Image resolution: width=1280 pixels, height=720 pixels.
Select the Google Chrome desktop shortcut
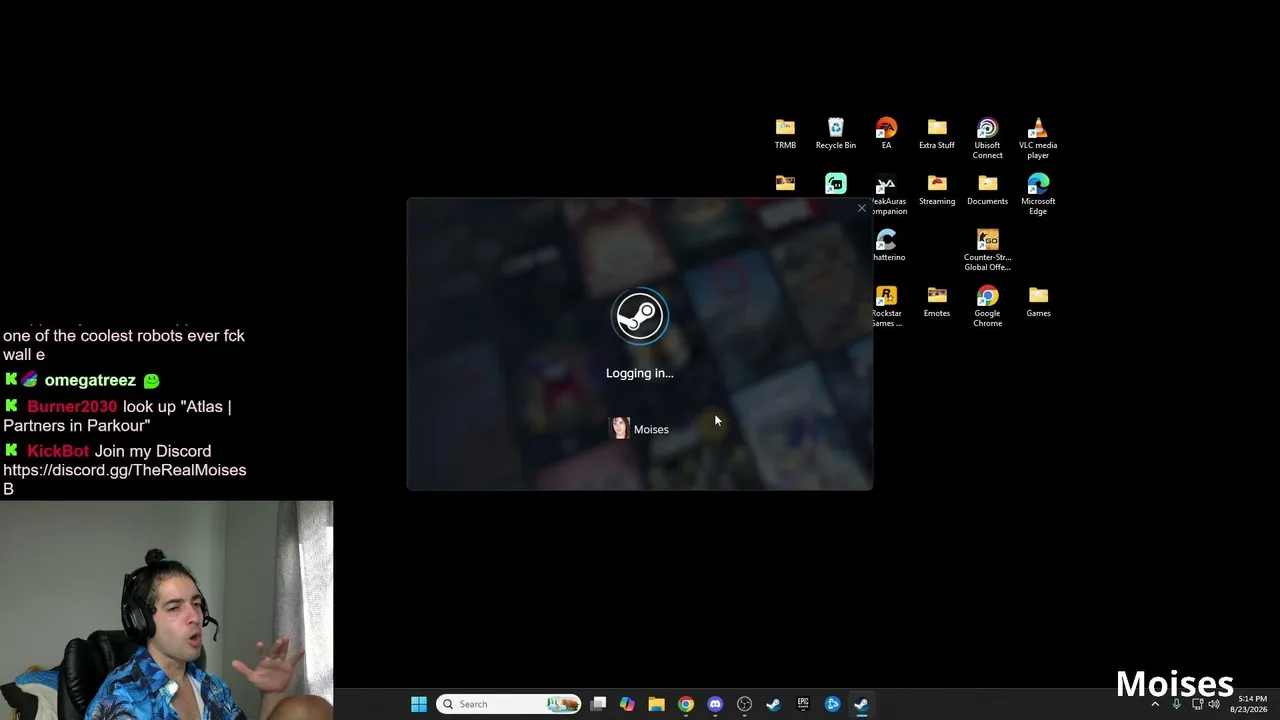987,306
